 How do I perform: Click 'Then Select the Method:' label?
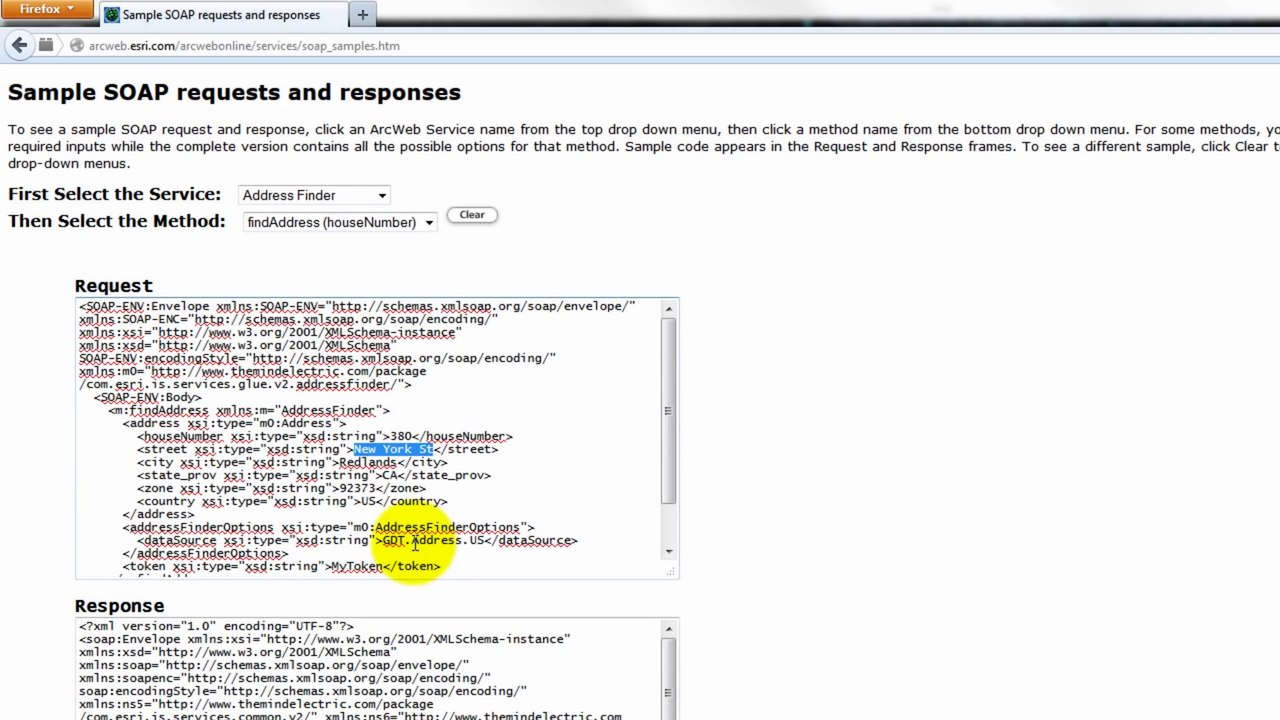point(117,221)
